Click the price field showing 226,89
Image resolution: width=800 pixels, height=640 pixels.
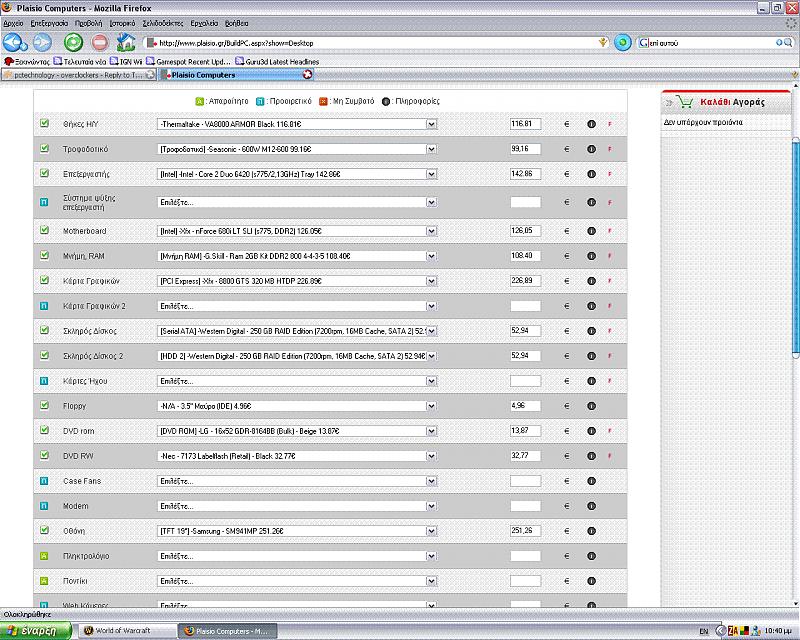(526, 281)
